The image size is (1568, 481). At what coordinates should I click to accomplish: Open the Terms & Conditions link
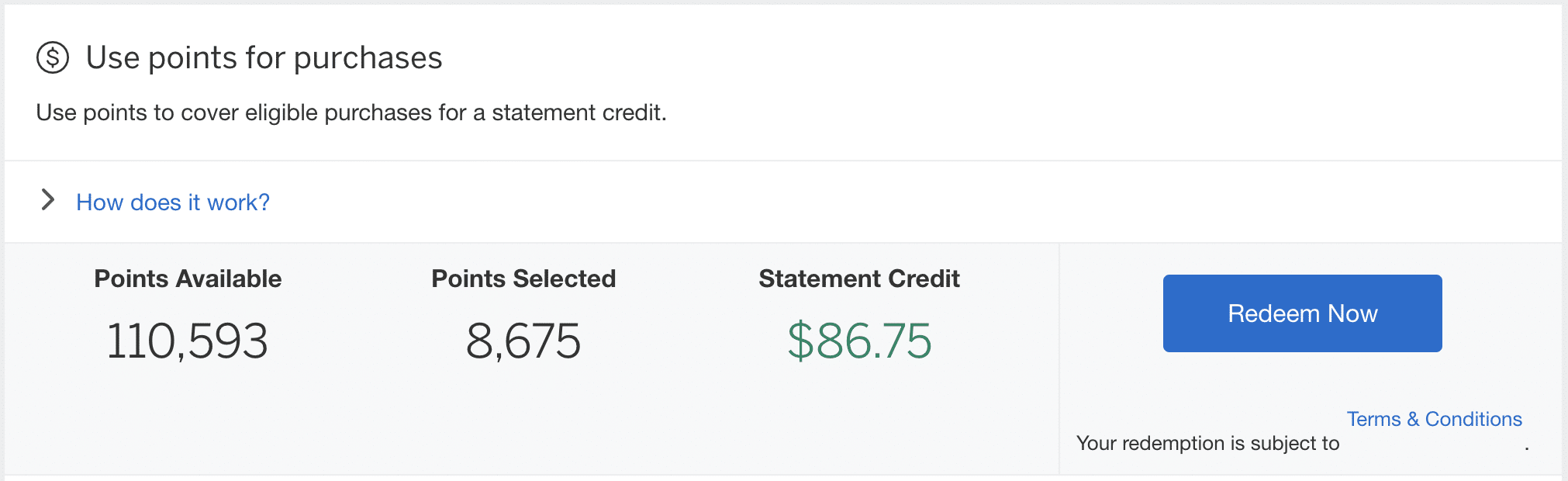[x=1434, y=419]
